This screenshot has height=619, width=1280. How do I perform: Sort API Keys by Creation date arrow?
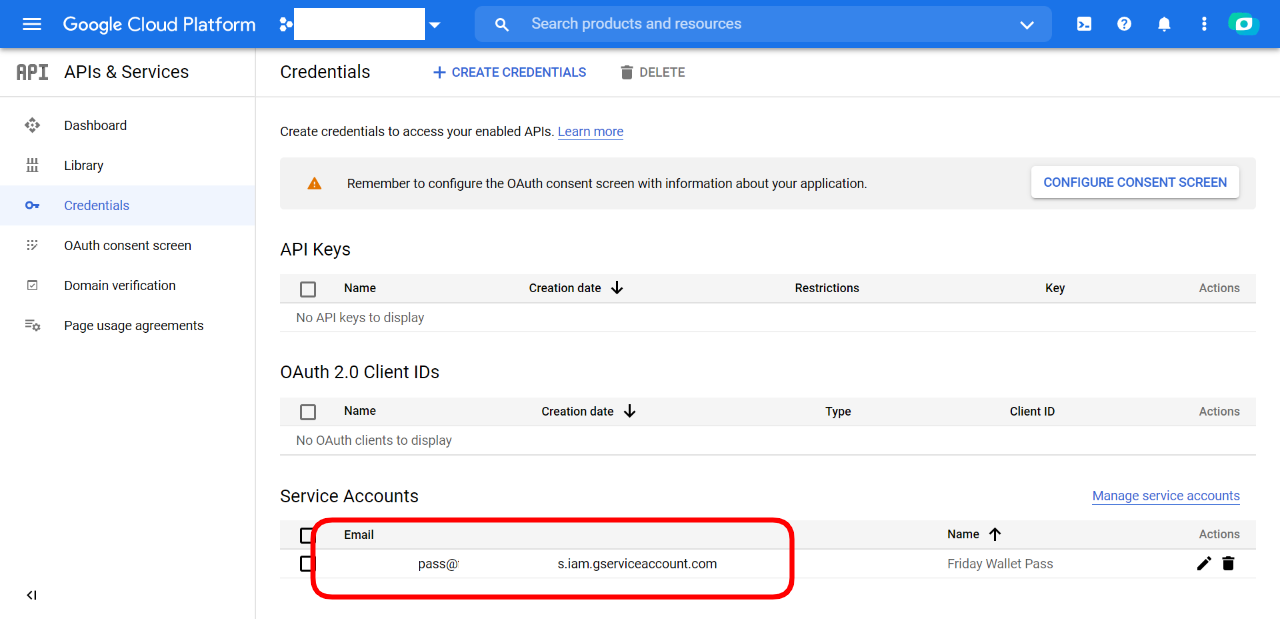coord(617,288)
